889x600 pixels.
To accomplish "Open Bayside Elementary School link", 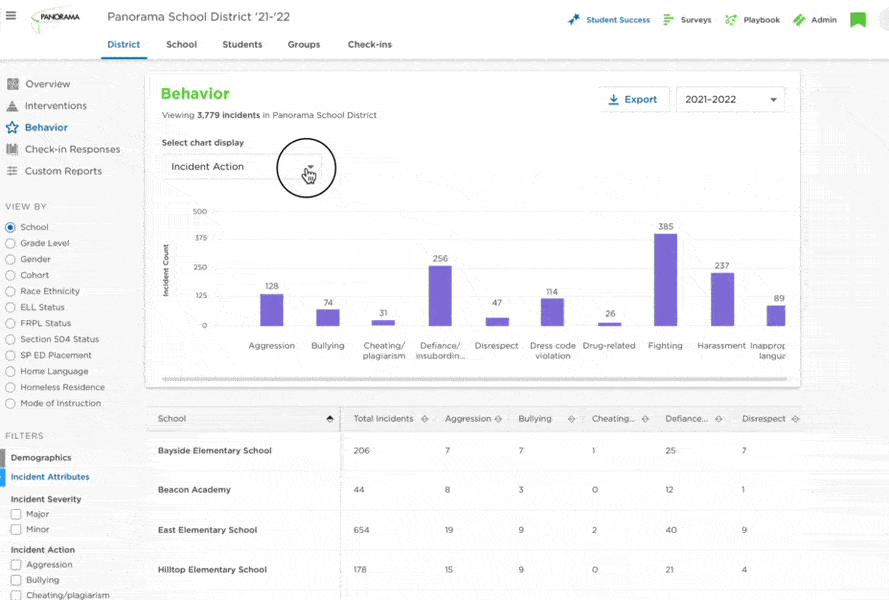I will pos(215,450).
